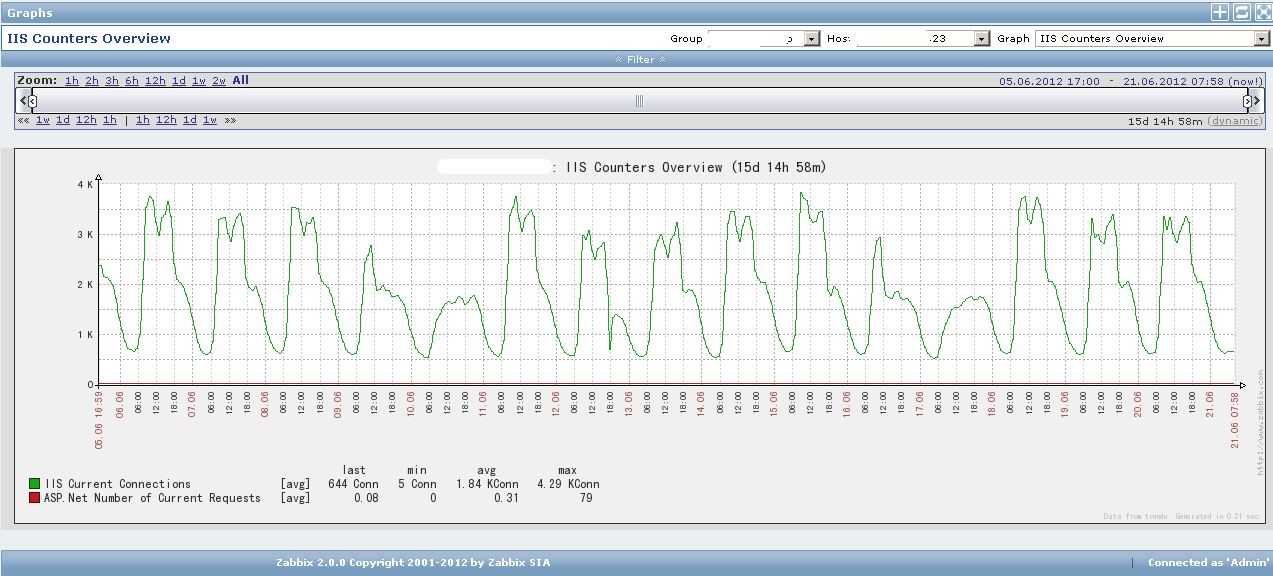The width and height of the screenshot is (1273, 576).
Task: Move forward 1h in the lower navigation row
Action: coord(143,120)
